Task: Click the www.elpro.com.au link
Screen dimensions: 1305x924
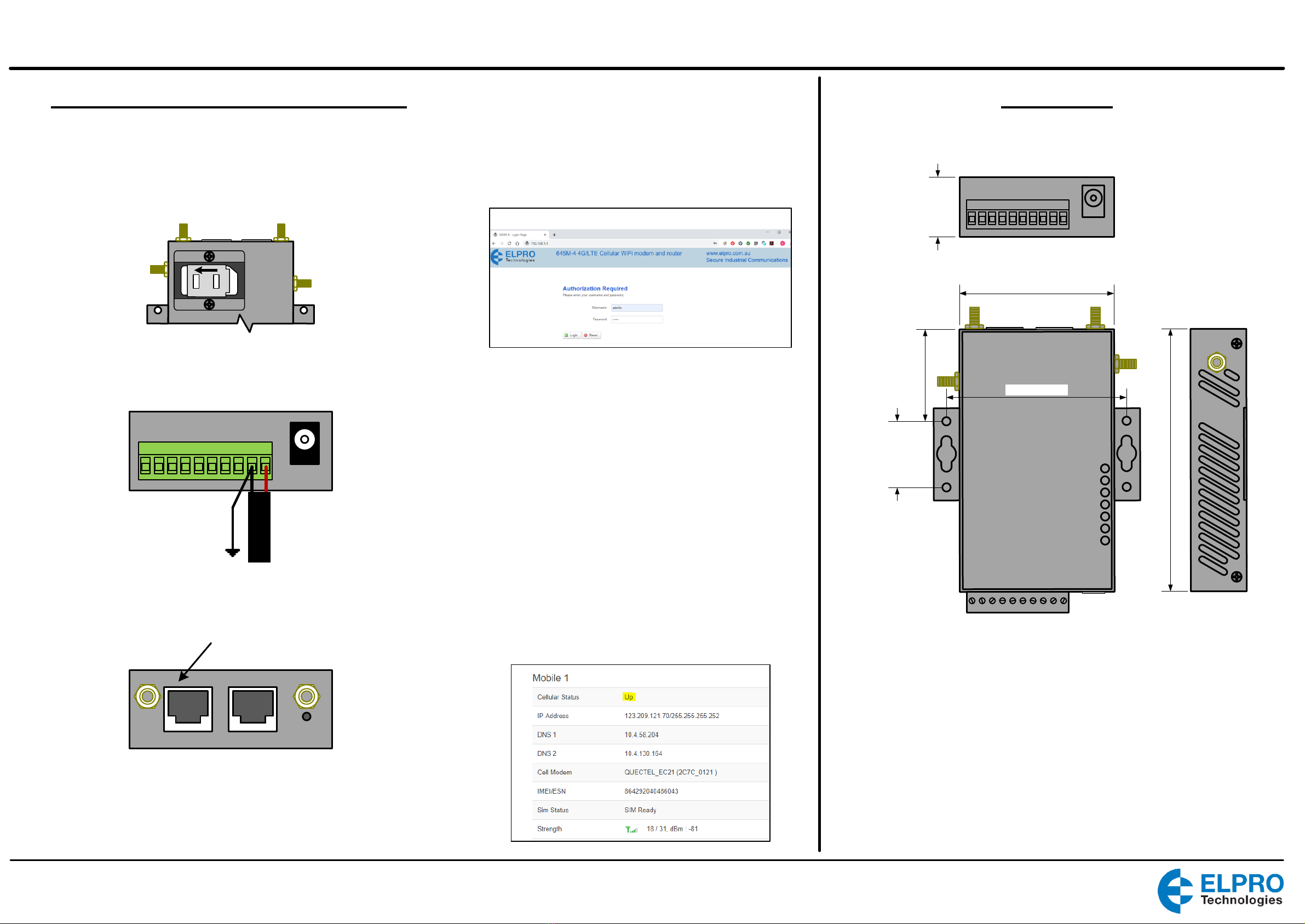Action: (728, 254)
